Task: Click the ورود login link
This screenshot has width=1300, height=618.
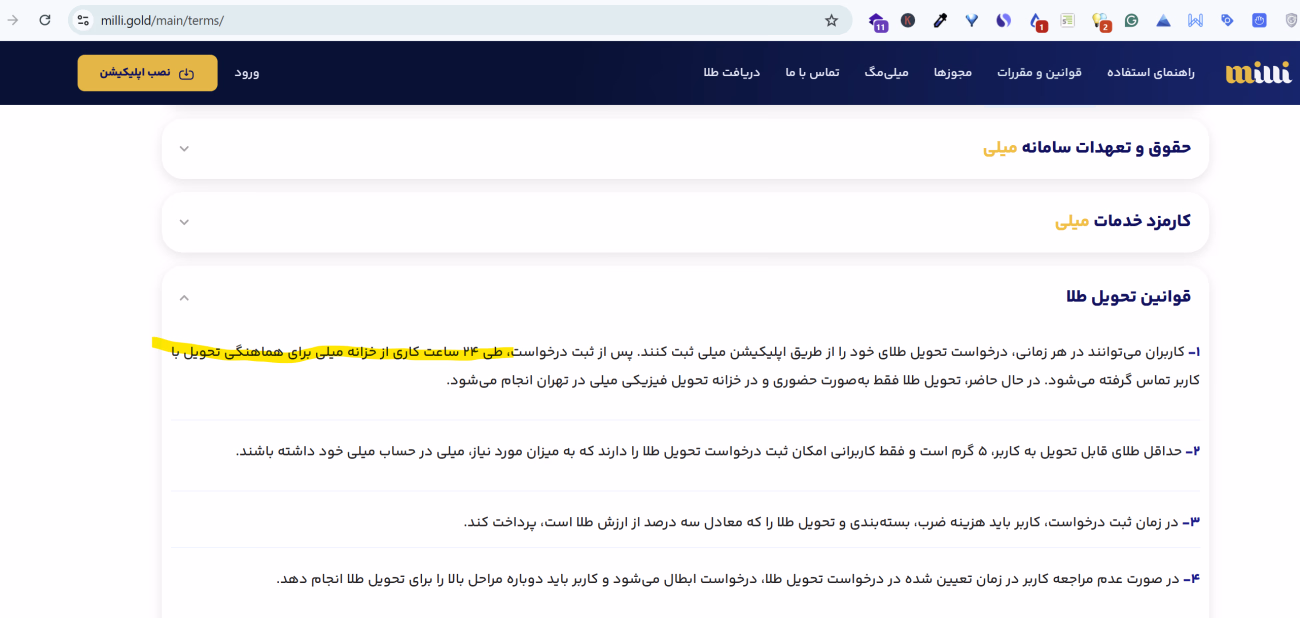Action: (247, 73)
